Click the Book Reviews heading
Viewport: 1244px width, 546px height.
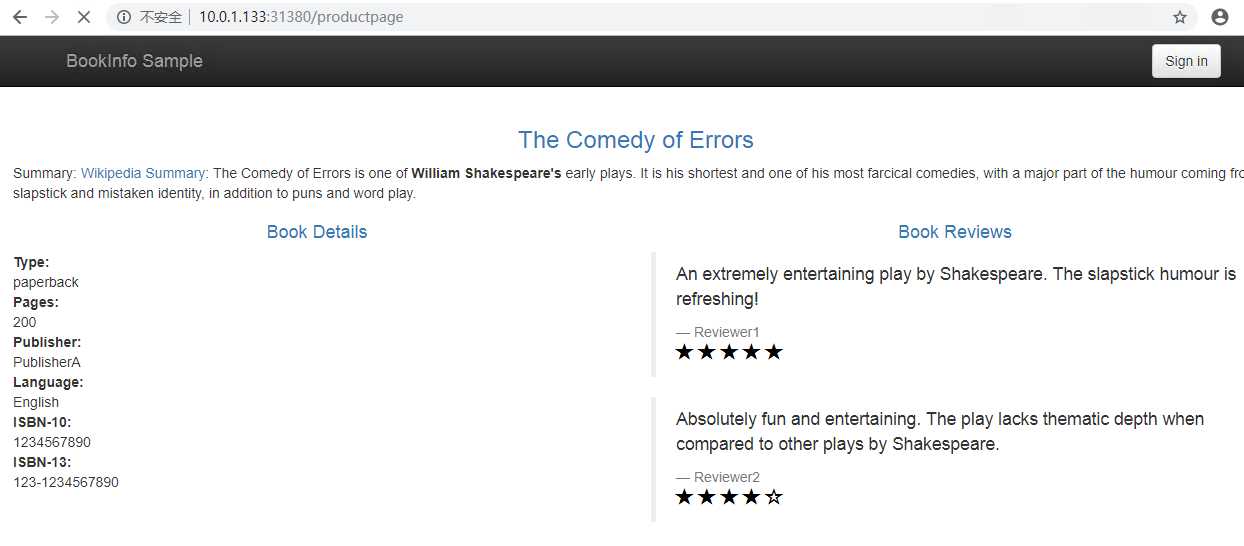tap(954, 232)
